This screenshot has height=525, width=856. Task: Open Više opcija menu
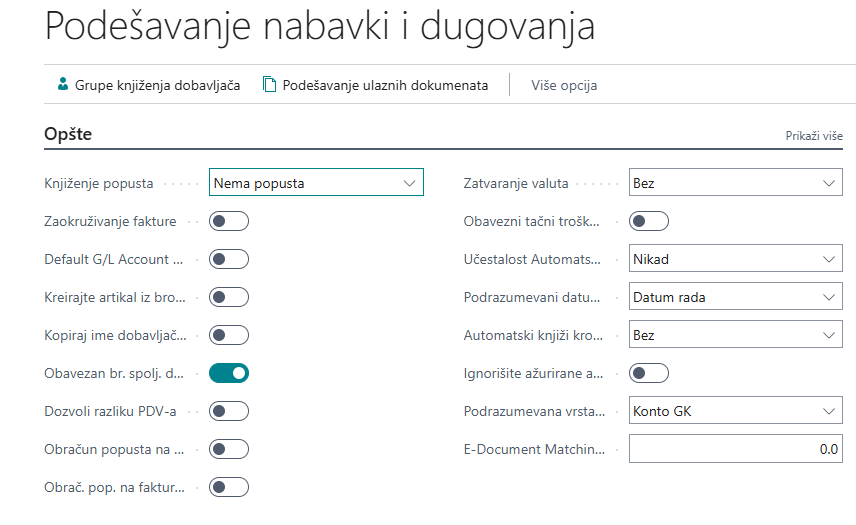564,85
